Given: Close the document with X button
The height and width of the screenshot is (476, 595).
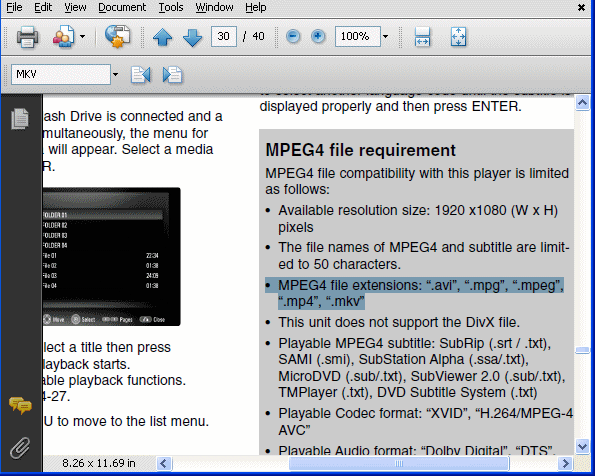Looking at the screenshot, I should [x=581, y=7].
